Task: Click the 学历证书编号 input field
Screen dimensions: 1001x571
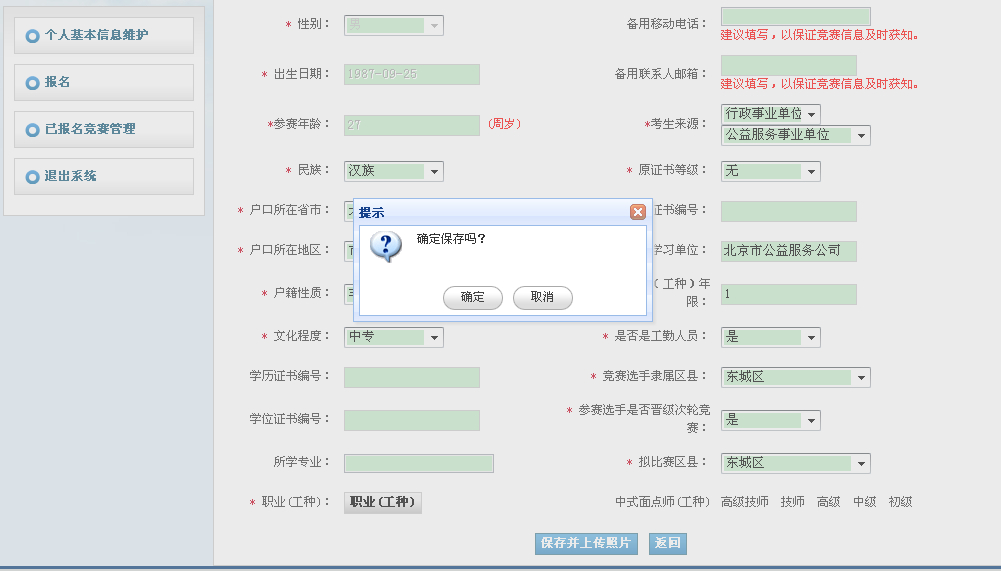Action: pos(411,377)
